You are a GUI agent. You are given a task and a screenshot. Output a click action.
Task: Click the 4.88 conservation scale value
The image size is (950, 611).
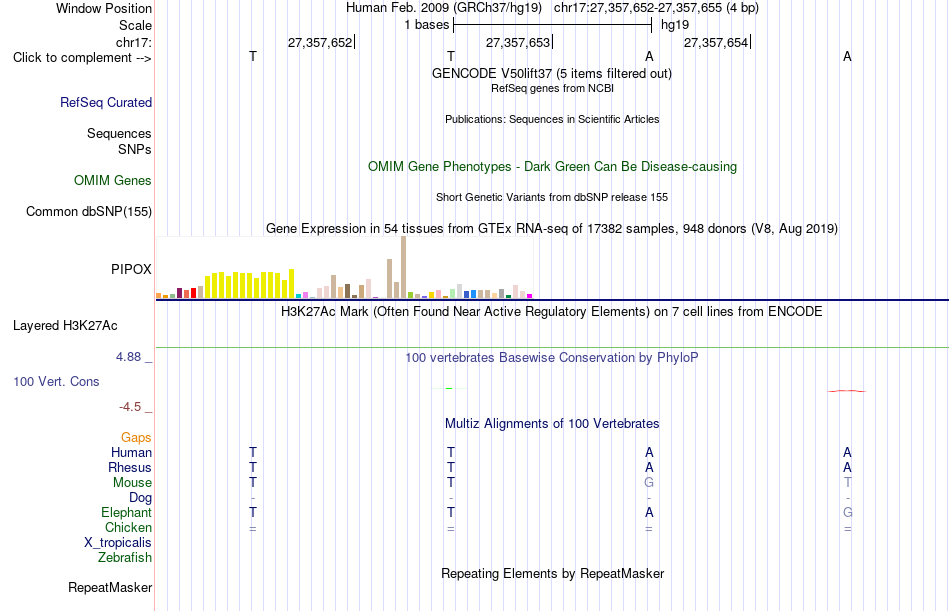(x=128, y=357)
